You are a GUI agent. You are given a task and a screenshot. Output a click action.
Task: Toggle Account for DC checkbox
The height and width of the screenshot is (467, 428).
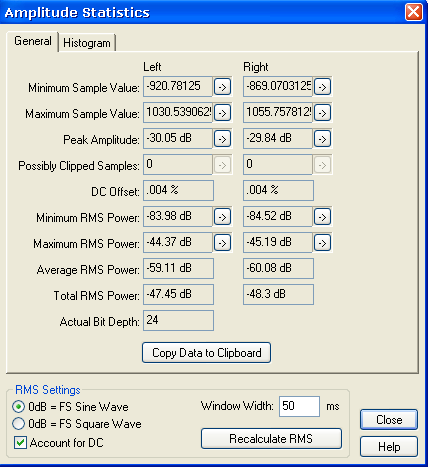(x=20, y=443)
